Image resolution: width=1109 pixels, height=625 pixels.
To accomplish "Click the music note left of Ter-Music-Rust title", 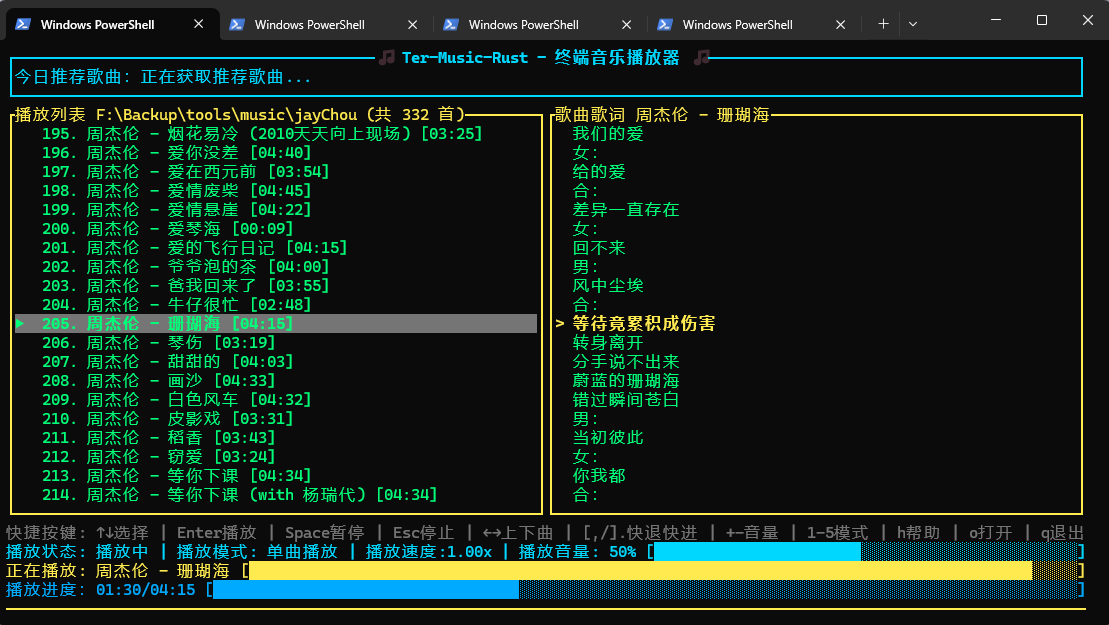I will pyautogui.click(x=387, y=57).
